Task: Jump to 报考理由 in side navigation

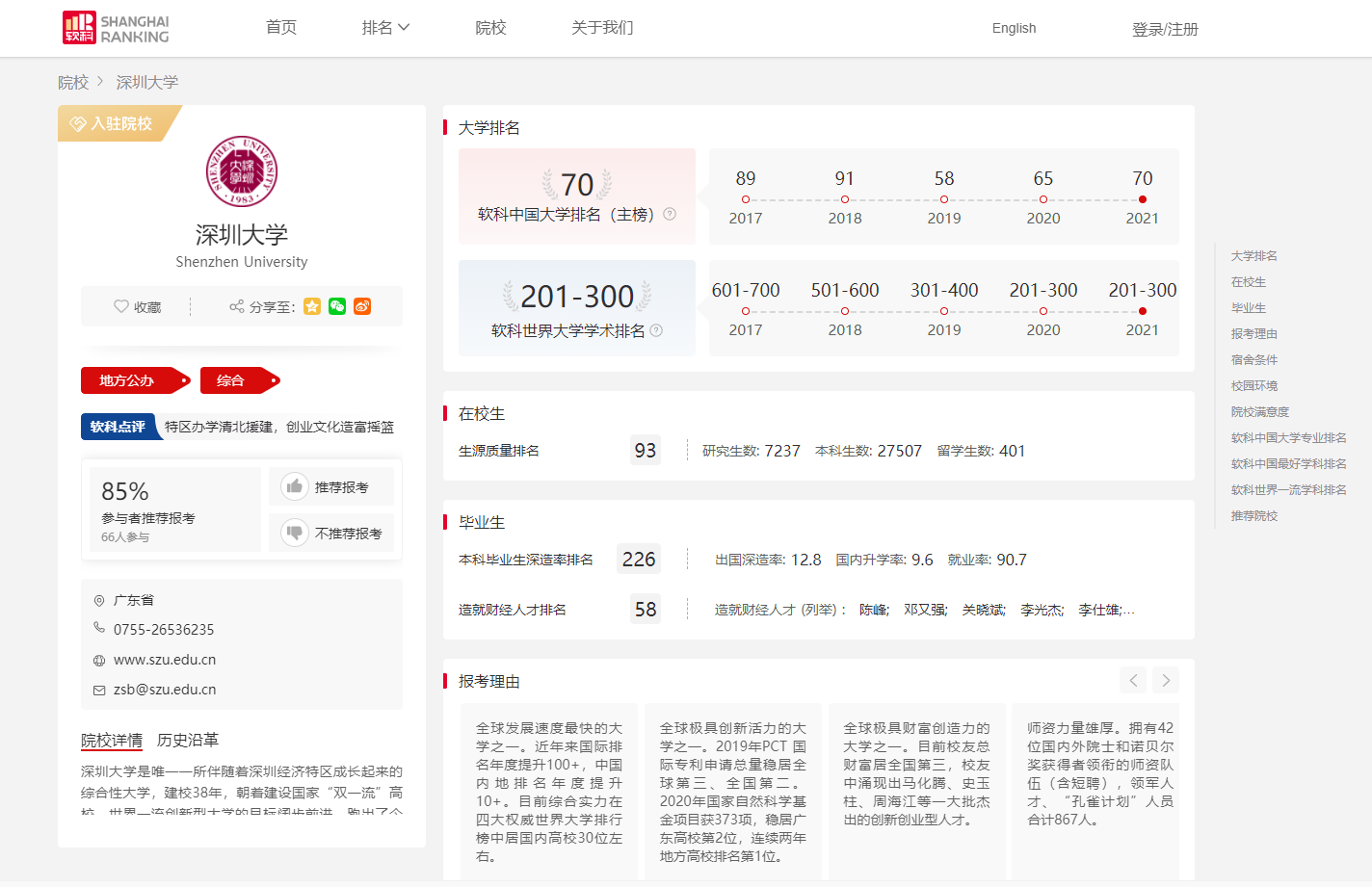Action: (1254, 334)
